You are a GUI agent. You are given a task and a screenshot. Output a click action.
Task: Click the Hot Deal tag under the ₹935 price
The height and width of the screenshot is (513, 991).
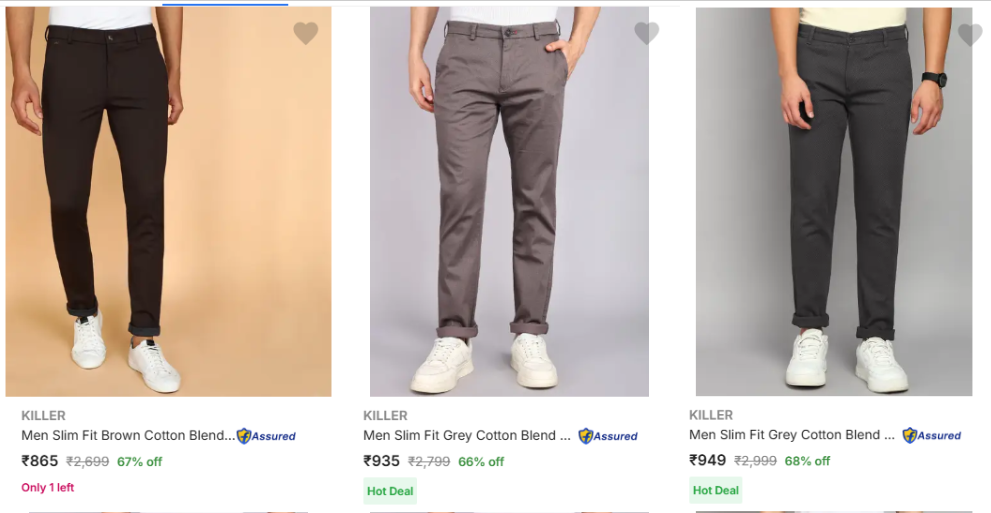point(390,491)
